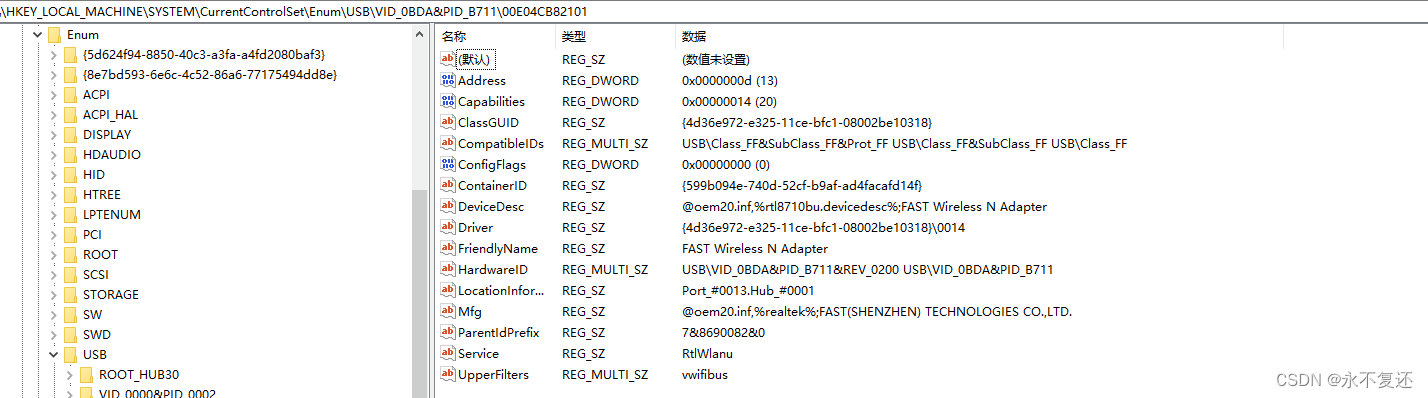The height and width of the screenshot is (398, 1428).
Task: Expand the SCSI key
Action: [53, 274]
